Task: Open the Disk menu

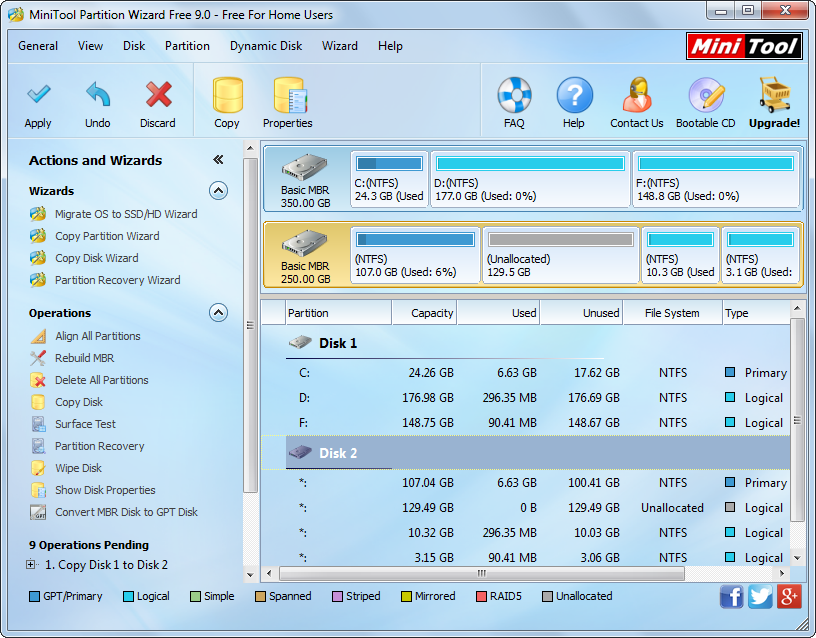Action: click(134, 46)
